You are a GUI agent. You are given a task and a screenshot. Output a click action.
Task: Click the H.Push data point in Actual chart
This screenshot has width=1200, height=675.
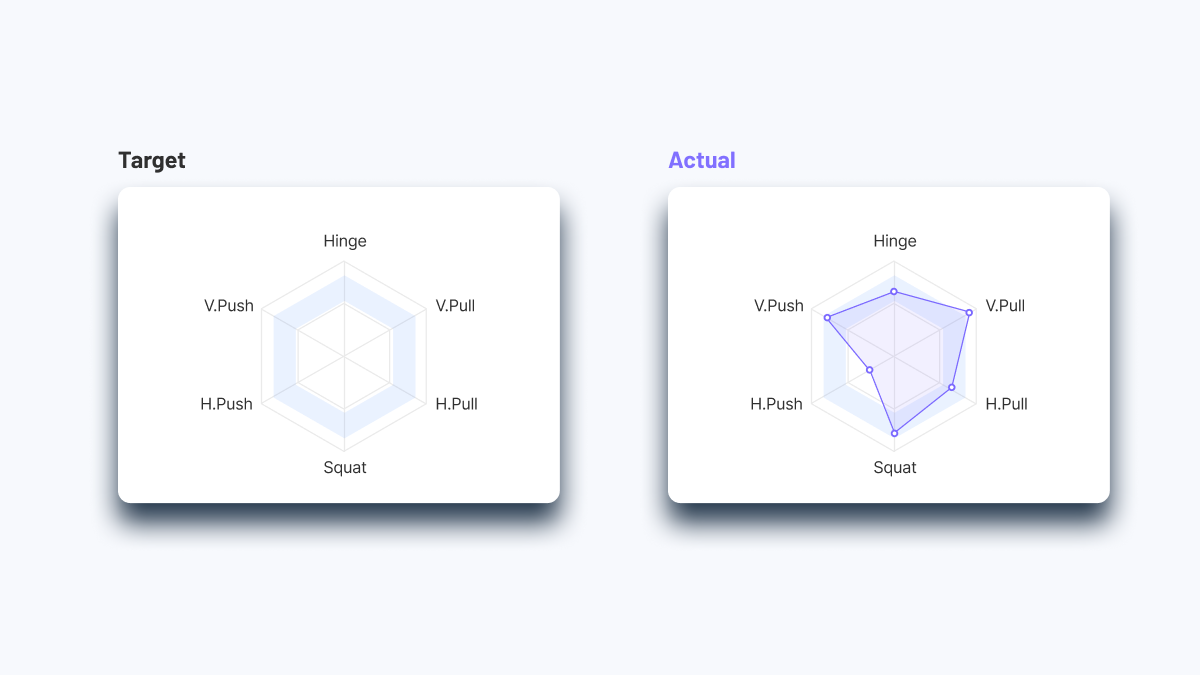click(x=870, y=370)
